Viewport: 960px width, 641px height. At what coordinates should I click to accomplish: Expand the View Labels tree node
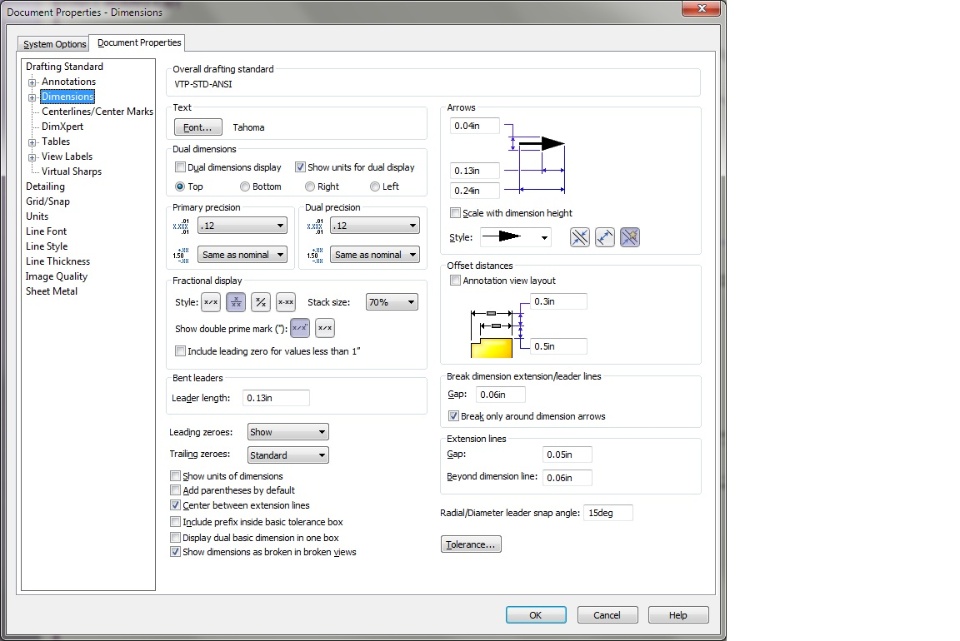[32, 157]
